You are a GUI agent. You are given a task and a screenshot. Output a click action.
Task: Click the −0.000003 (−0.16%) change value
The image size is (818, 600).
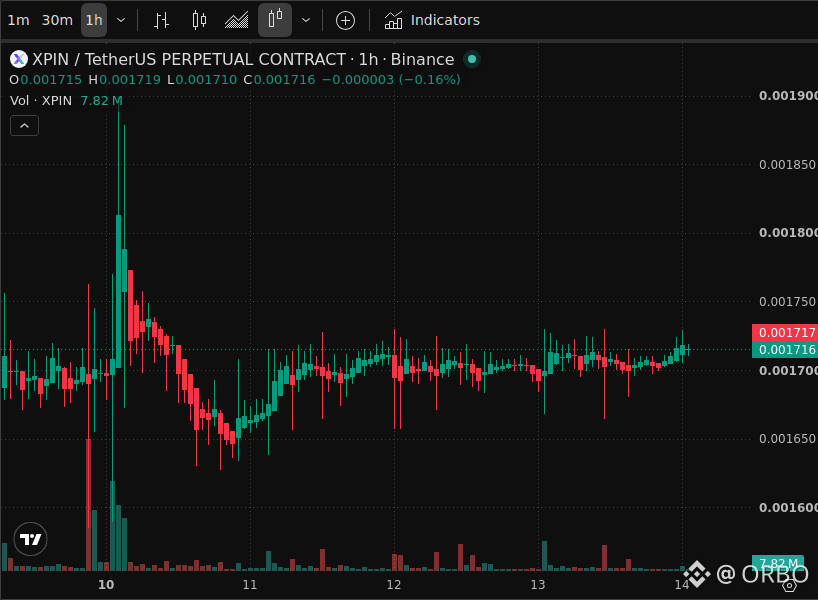point(391,80)
